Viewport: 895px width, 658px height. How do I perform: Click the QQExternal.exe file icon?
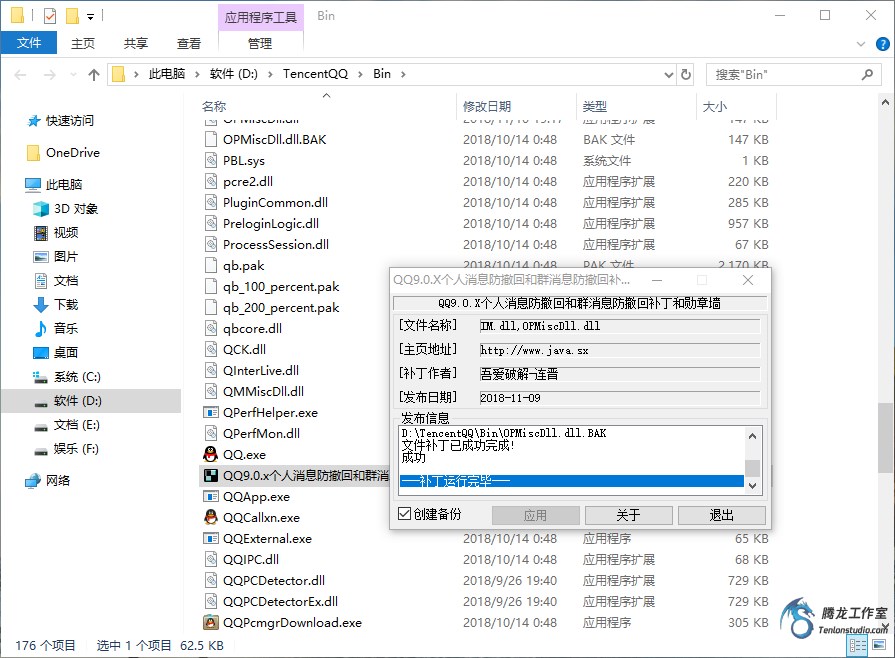click(211, 538)
